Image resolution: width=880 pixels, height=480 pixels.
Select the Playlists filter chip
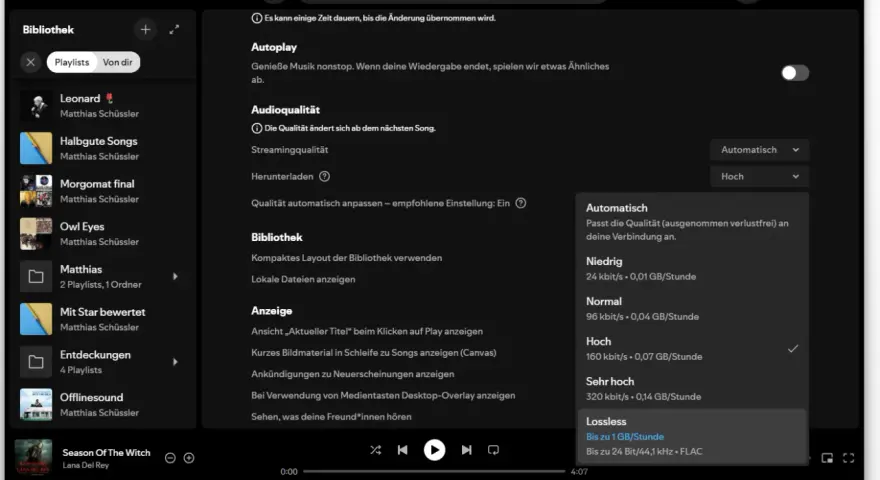tap(72, 62)
